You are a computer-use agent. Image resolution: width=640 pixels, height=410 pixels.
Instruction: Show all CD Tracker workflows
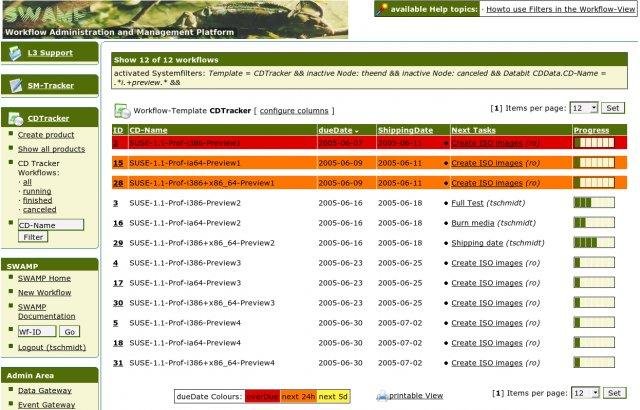[27, 182]
